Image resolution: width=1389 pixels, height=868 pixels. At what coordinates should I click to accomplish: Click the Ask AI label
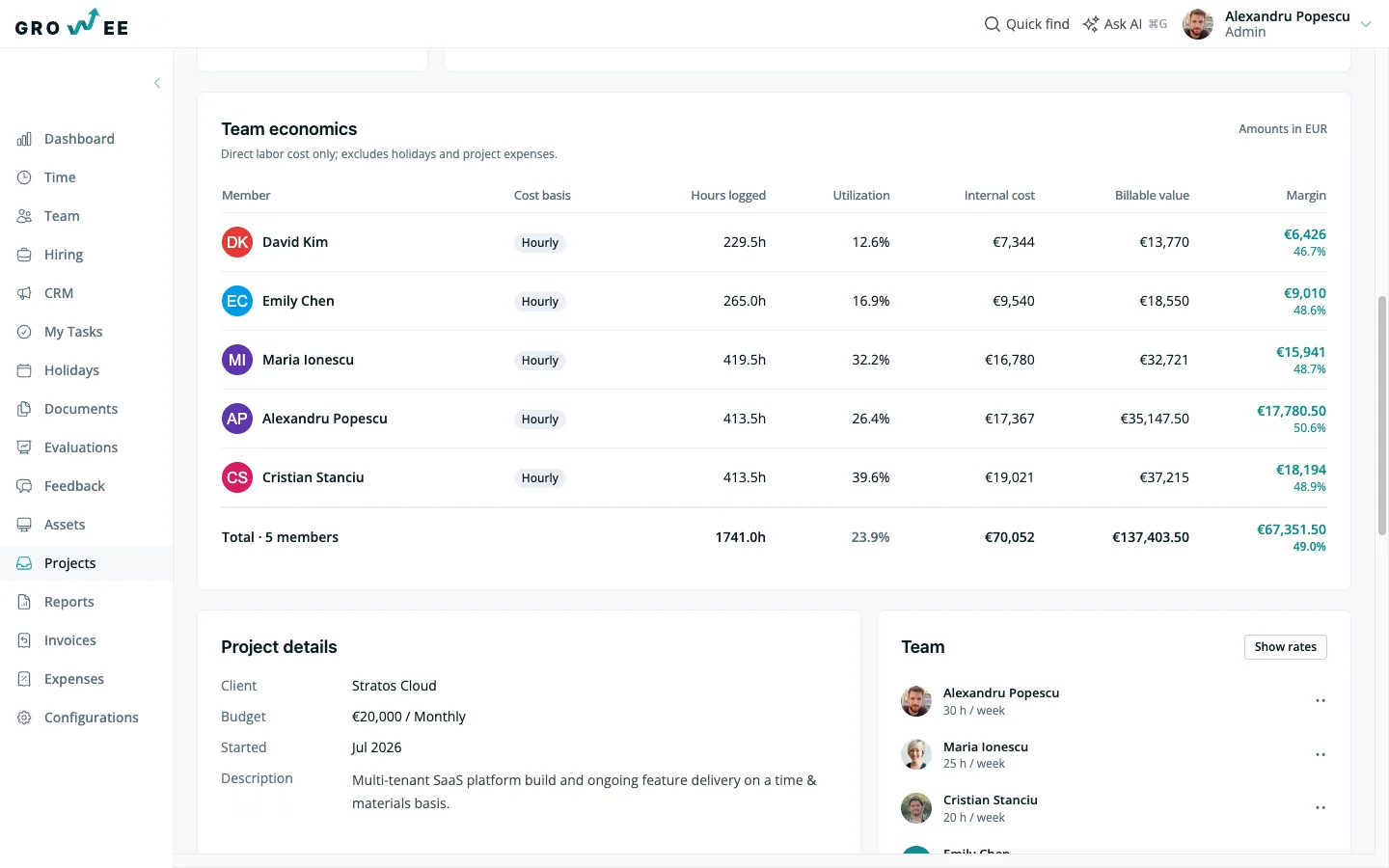click(1123, 24)
